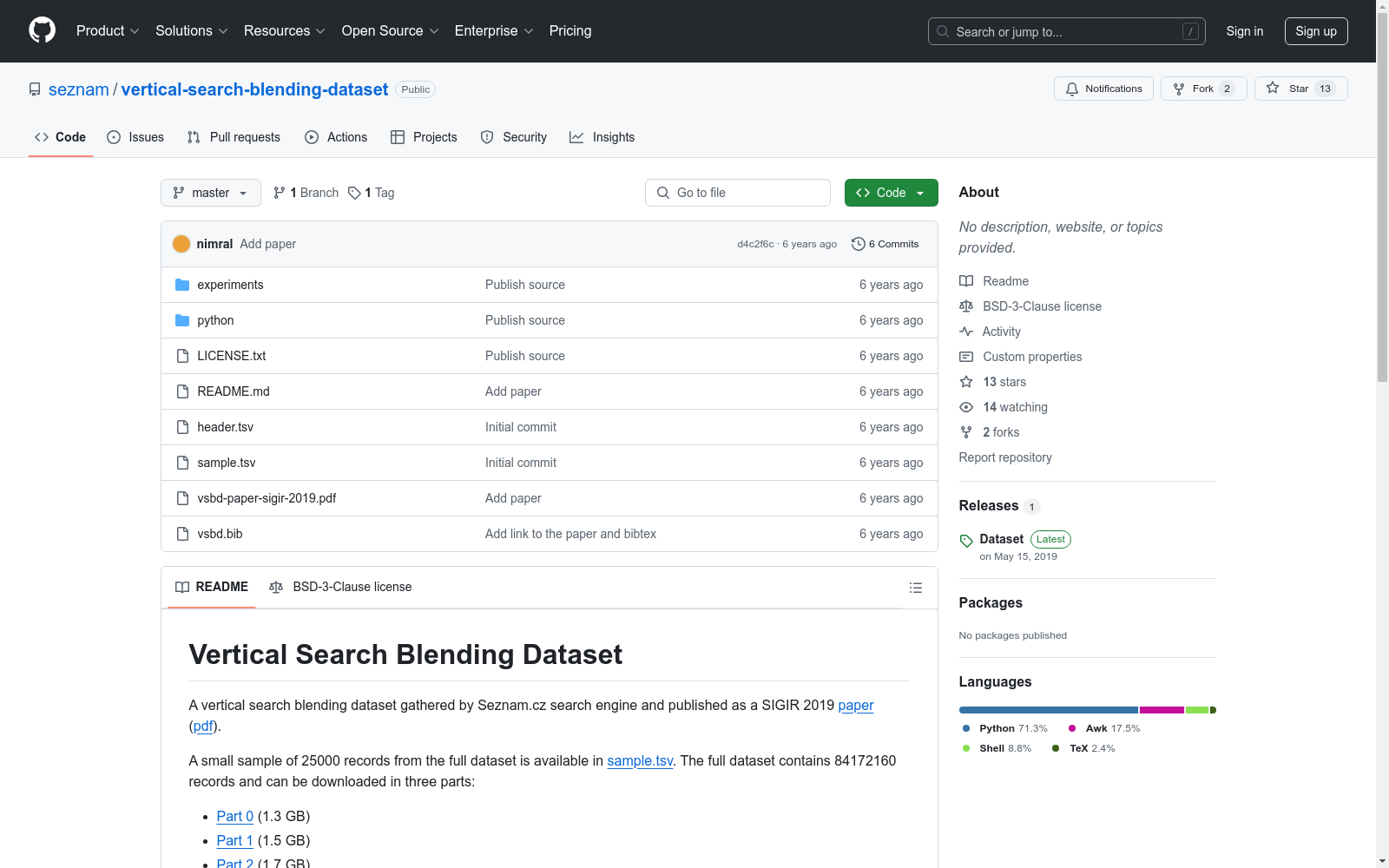Click the commit history clock icon

coord(859,244)
